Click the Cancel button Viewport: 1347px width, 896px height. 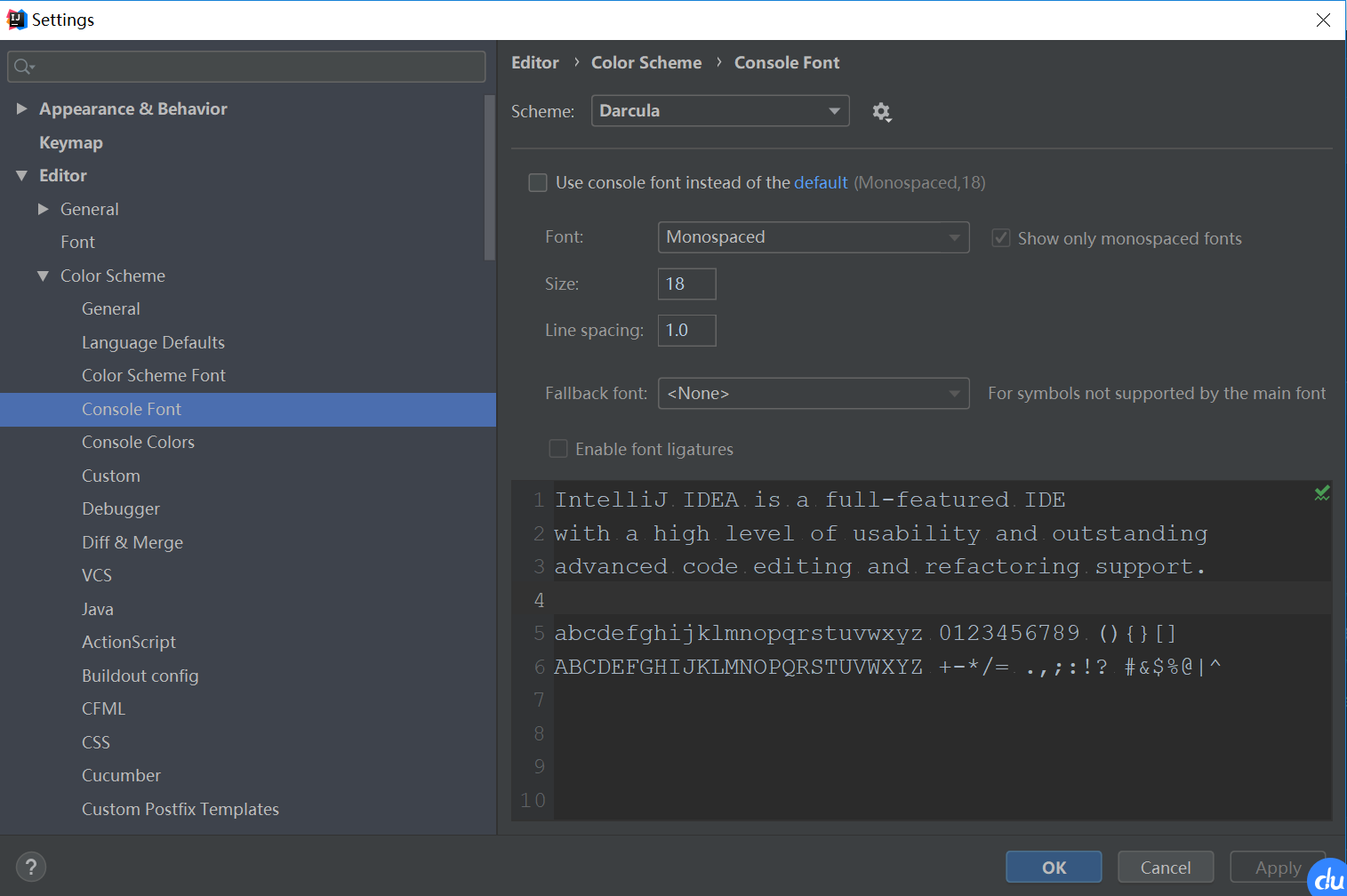tap(1166, 868)
